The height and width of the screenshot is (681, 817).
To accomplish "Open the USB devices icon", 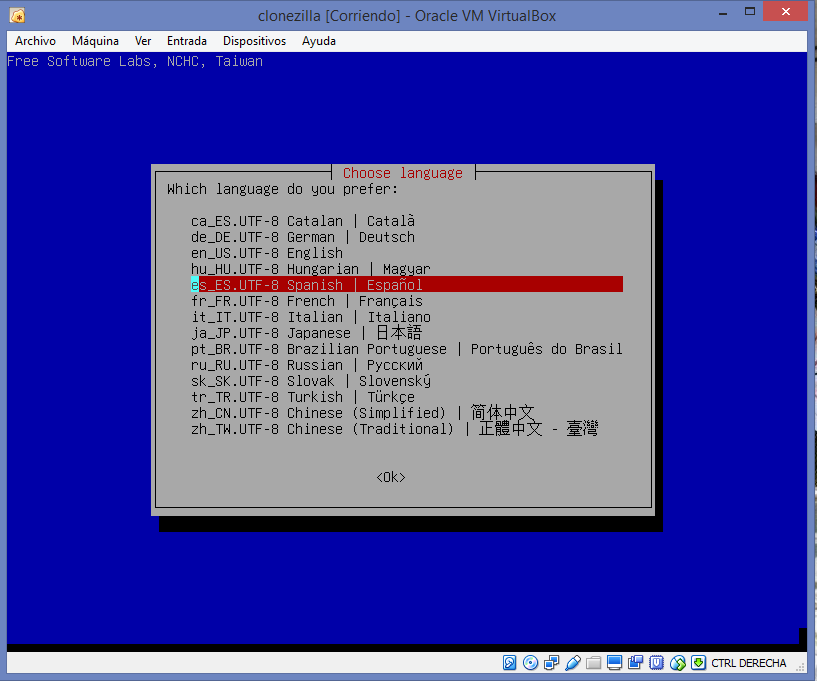I will tap(572, 663).
